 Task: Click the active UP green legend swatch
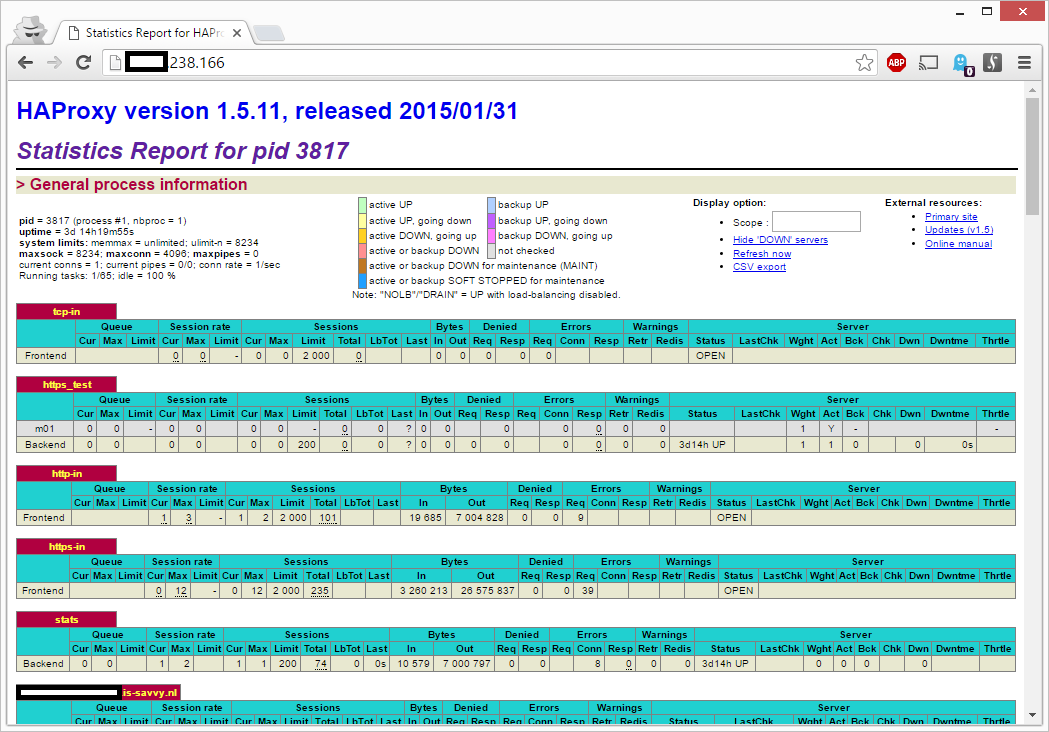pos(363,205)
